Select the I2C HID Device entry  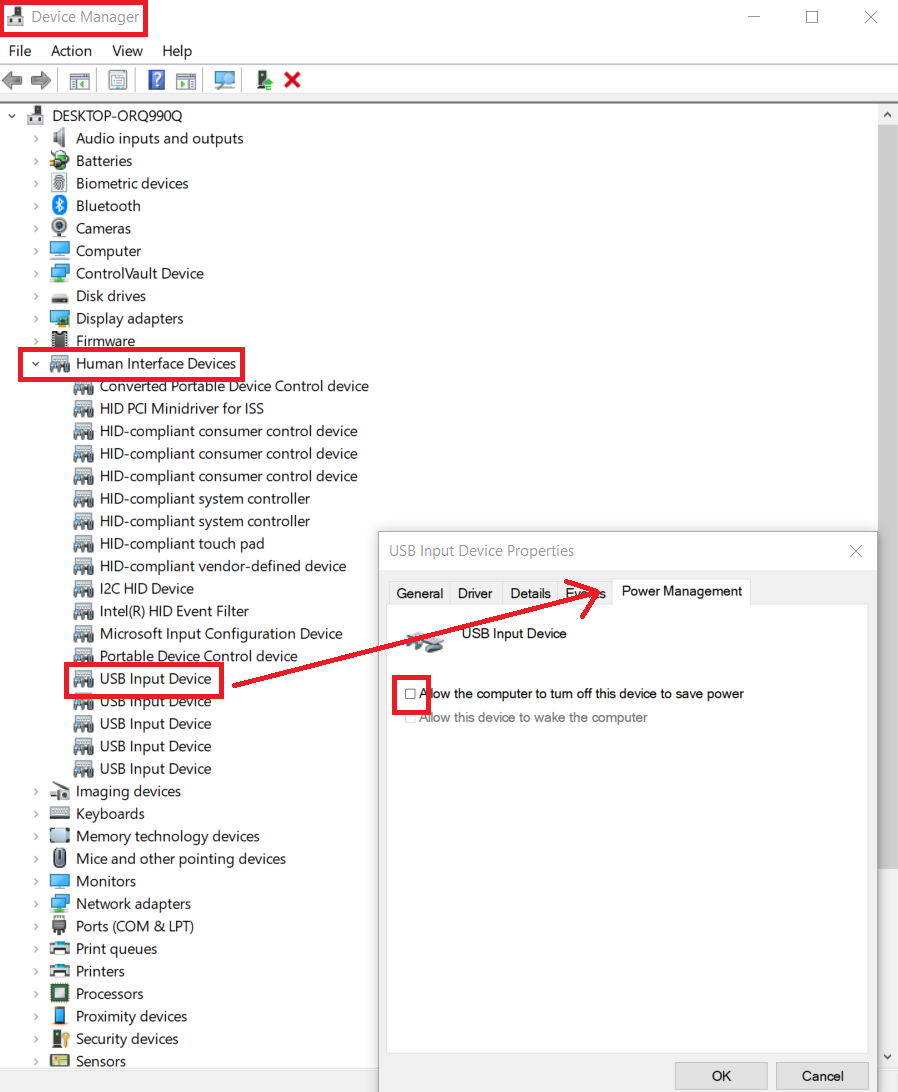click(146, 589)
